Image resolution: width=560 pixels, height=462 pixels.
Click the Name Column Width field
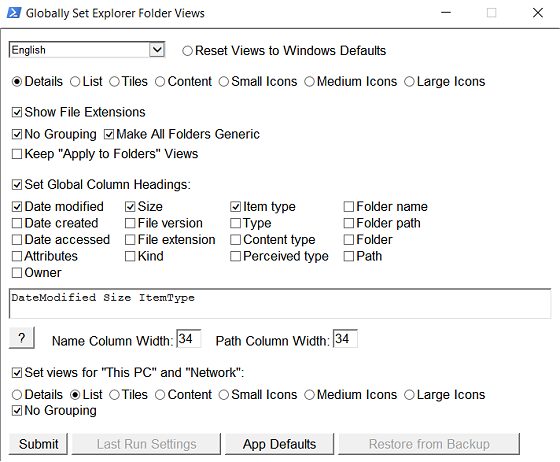point(189,339)
